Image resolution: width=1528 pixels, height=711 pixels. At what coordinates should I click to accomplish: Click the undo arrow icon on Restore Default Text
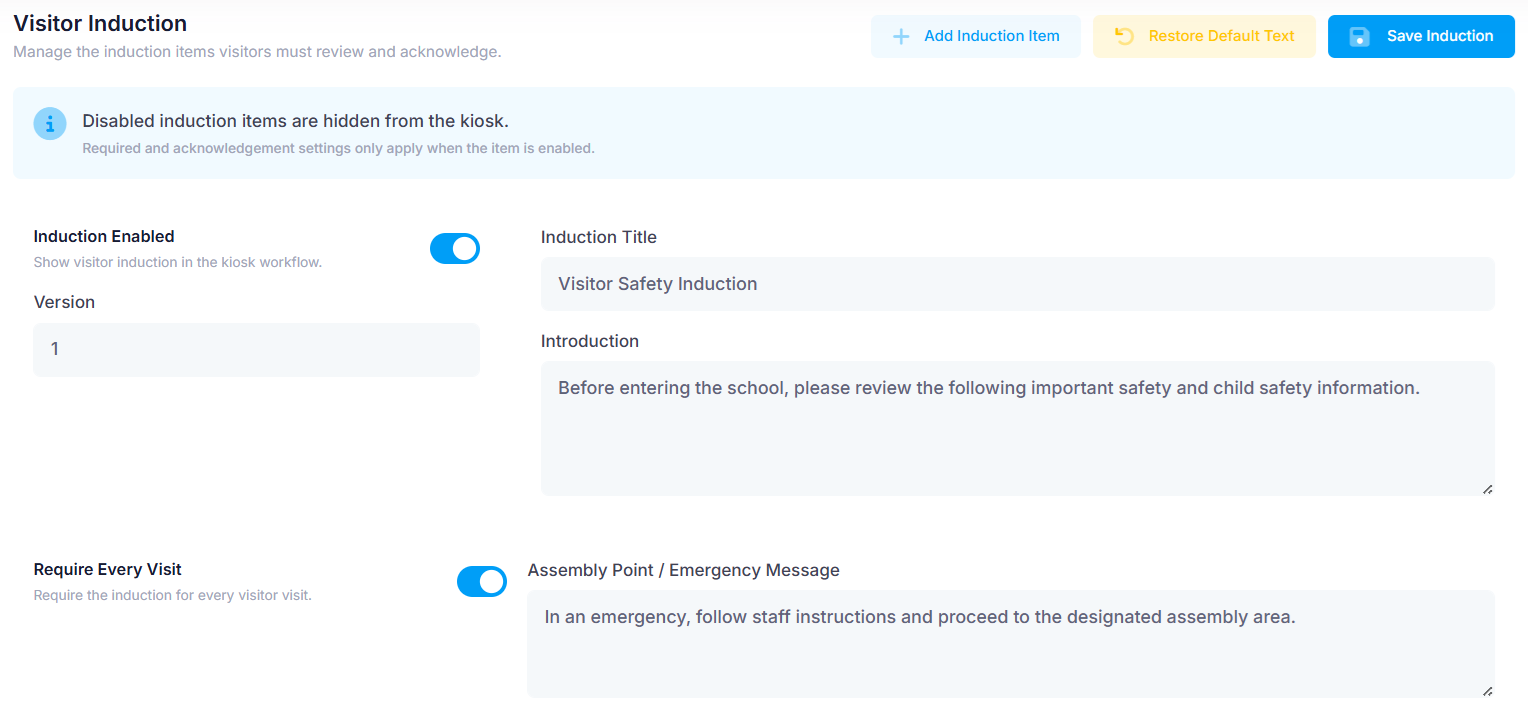click(x=1124, y=36)
